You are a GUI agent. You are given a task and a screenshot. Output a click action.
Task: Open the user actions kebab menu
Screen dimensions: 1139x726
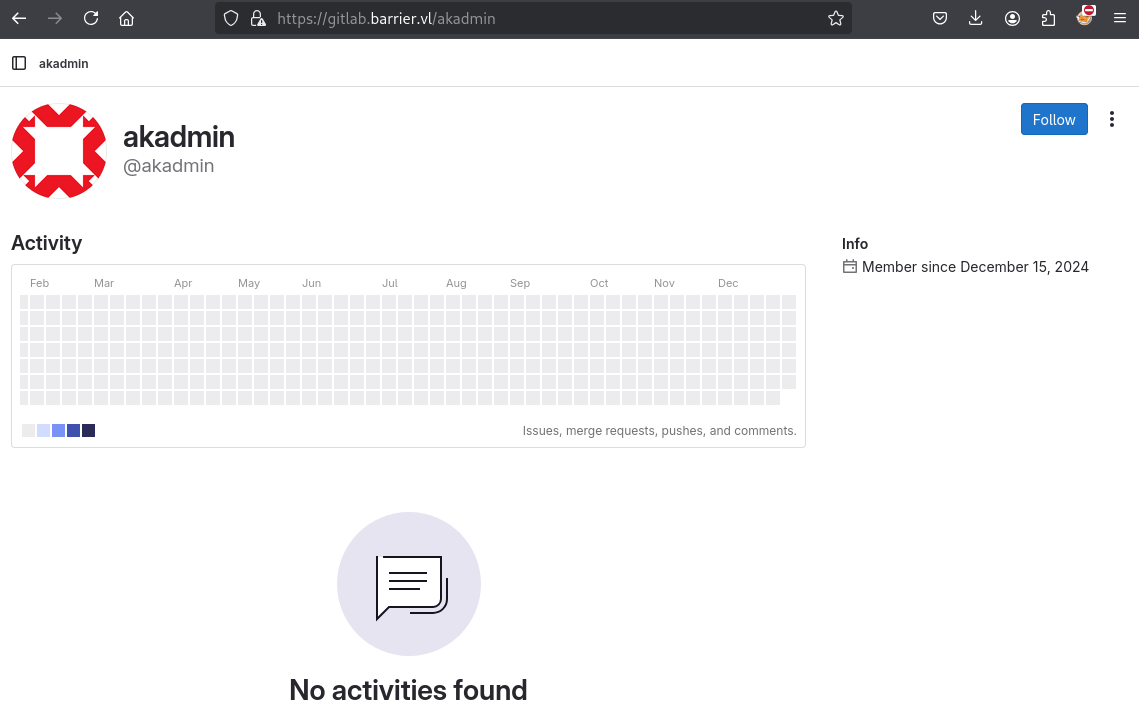pyautogui.click(x=1111, y=119)
